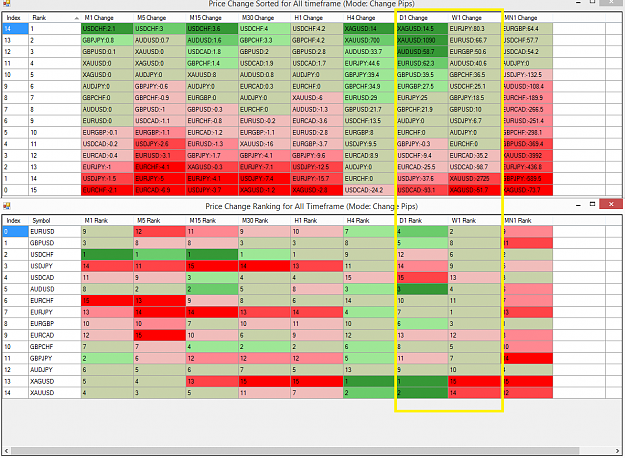
Task: Minimize the Price Change Ranking window
Action: (x=578, y=204)
